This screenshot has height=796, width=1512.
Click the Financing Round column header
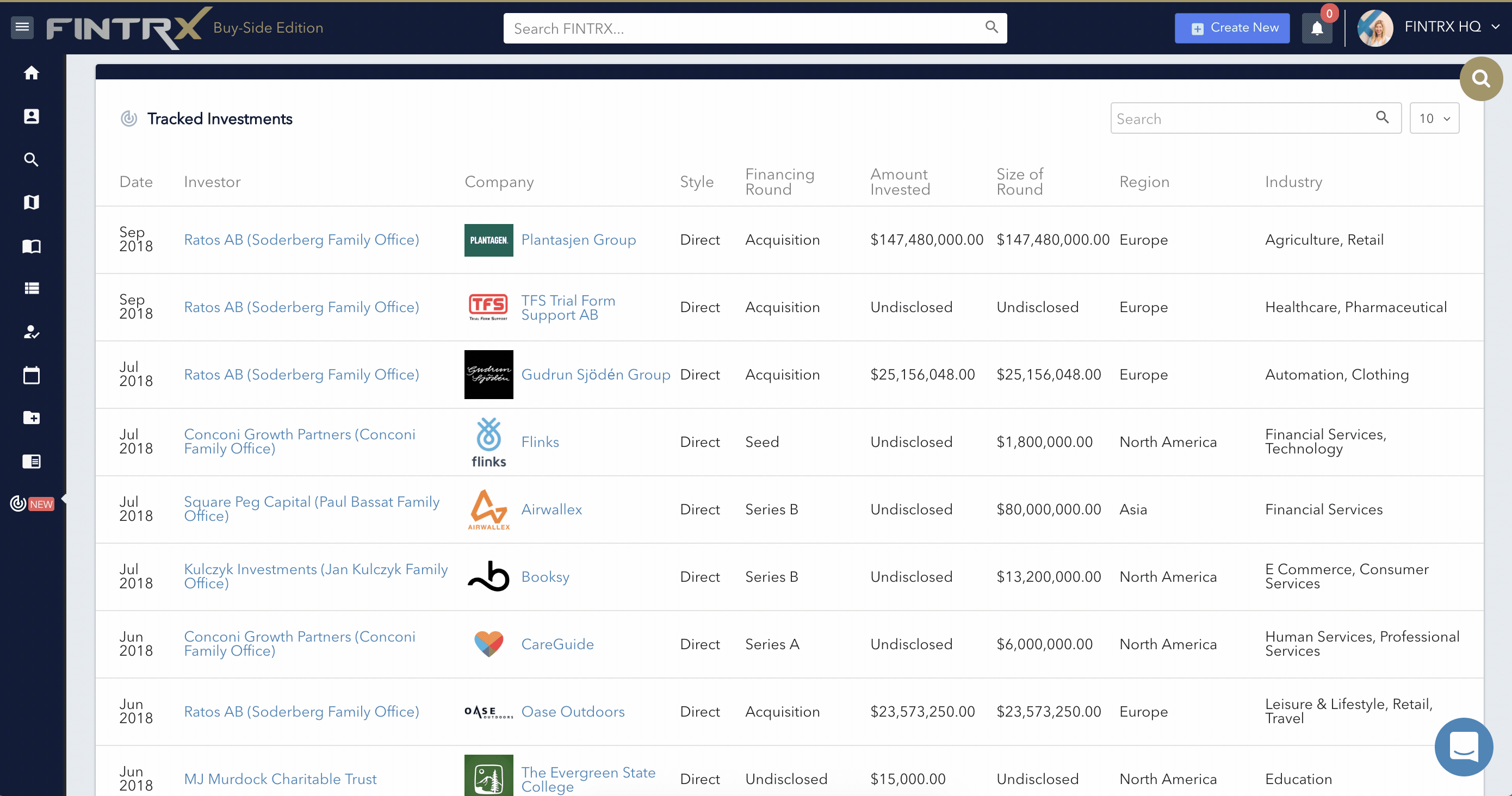pyautogui.click(x=780, y=182)
